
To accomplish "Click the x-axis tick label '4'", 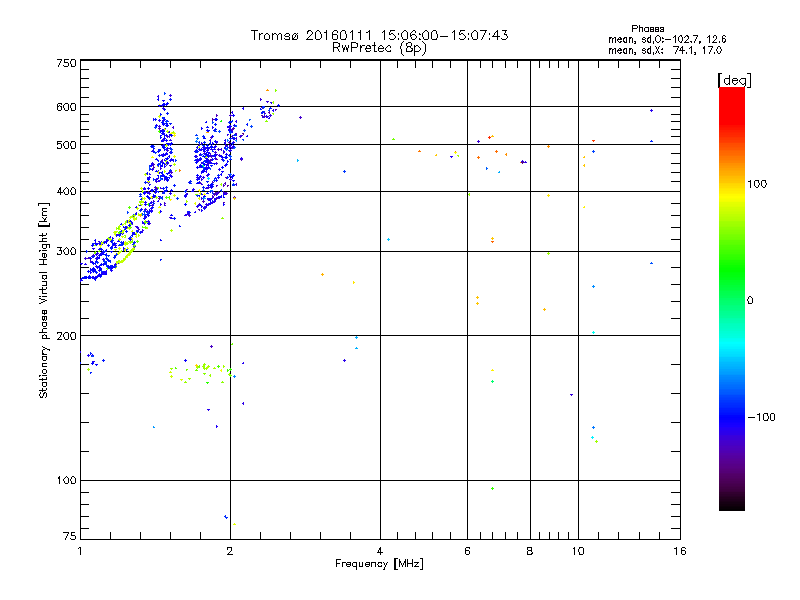I will [x=380, y=551].
